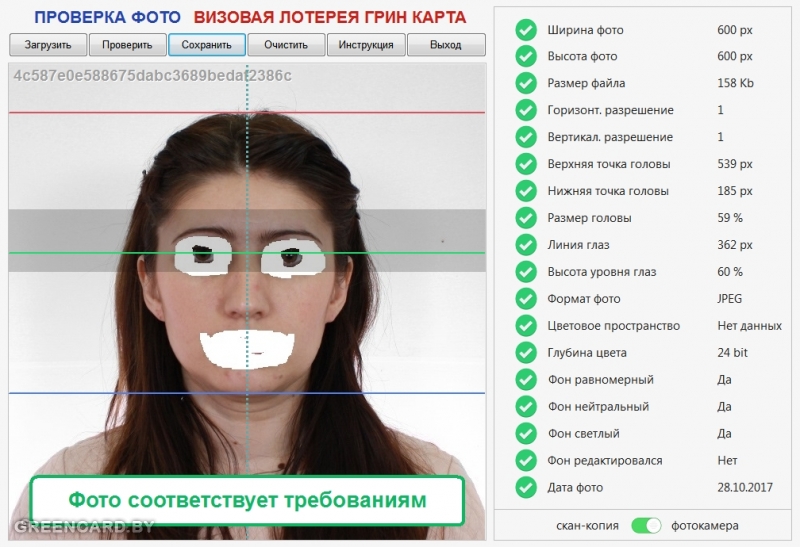The height and width of the screenshot is (547, 800).
Task: Click the Размер головы label
Action: (x=589, y=218)
